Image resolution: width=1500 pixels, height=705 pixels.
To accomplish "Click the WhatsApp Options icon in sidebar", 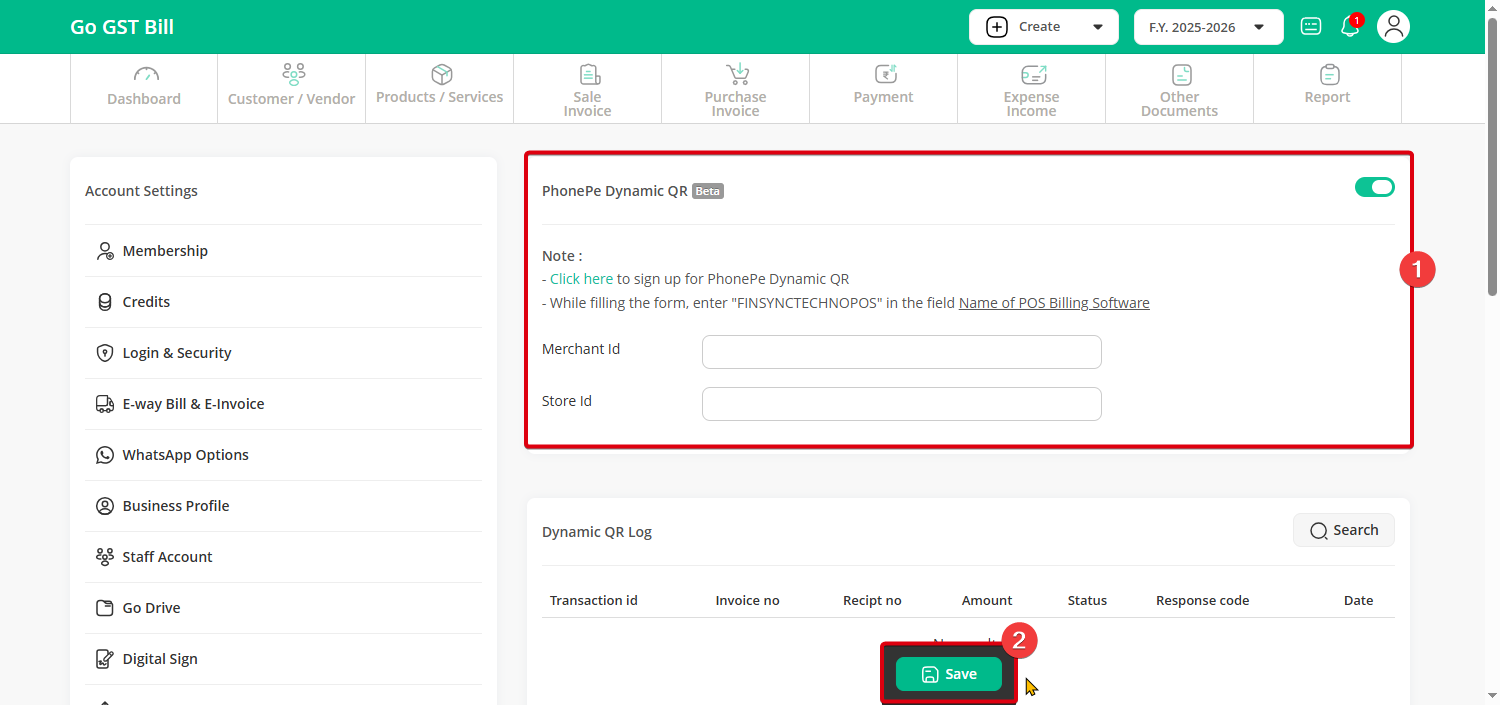I will (105, 455).
